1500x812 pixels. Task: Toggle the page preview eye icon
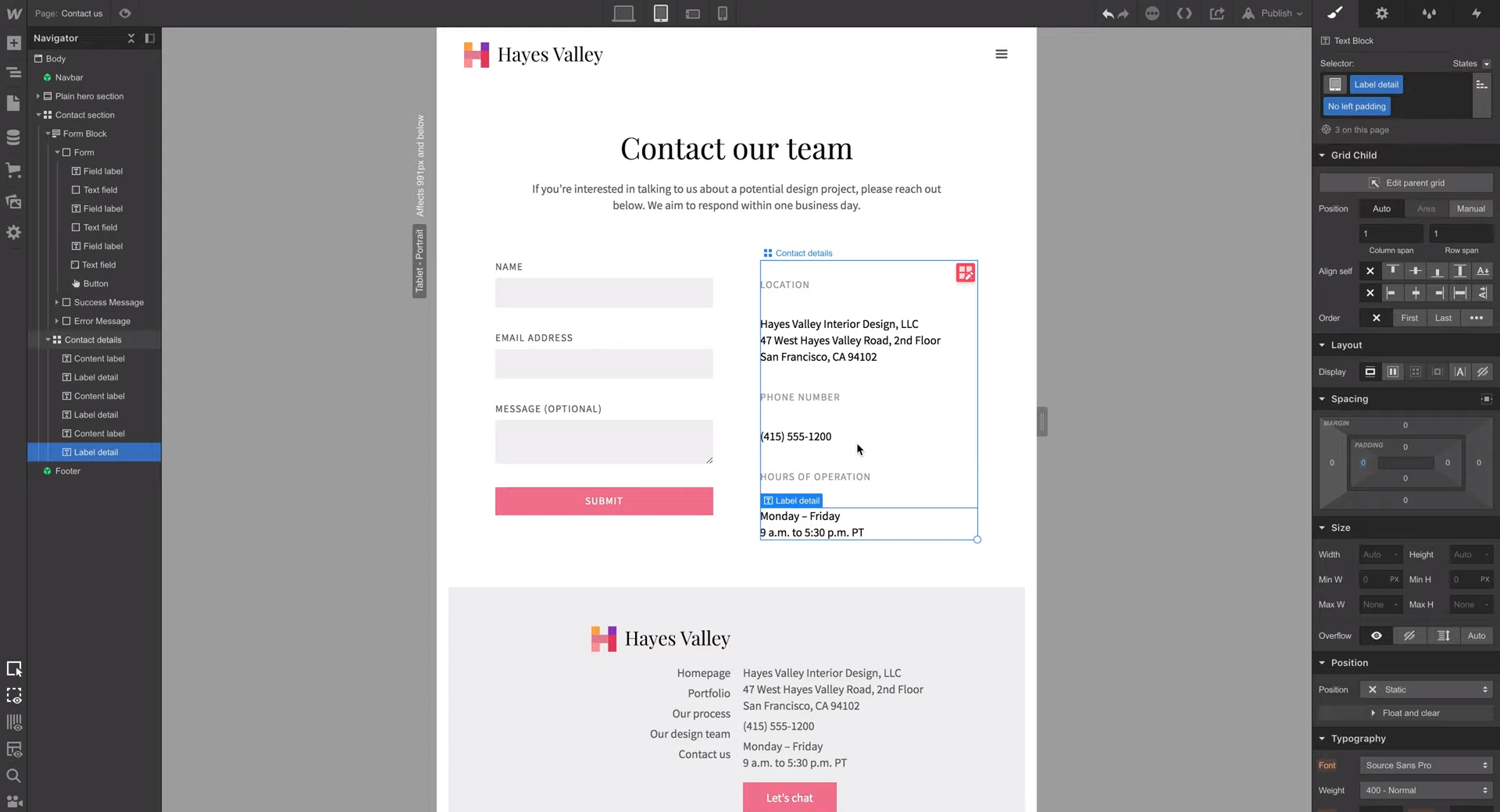[x=125, y=13]
